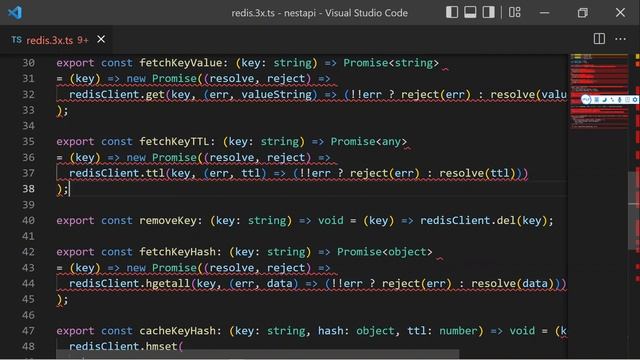Viewport: 640px width, 360px height.
Task: Click 'redisClient.get' on line 32
Action: (x=117, y=95)
